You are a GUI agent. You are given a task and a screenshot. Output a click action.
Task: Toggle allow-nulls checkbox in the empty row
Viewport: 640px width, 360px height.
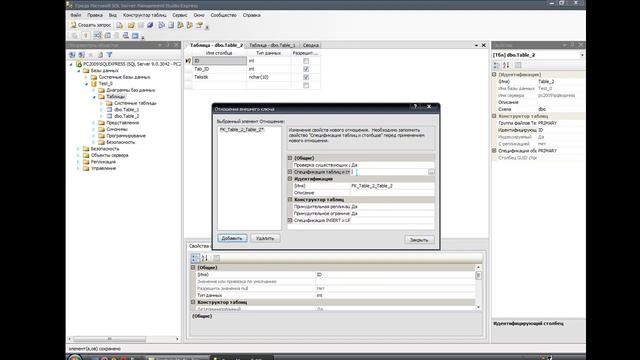click(x=306, y=85)
